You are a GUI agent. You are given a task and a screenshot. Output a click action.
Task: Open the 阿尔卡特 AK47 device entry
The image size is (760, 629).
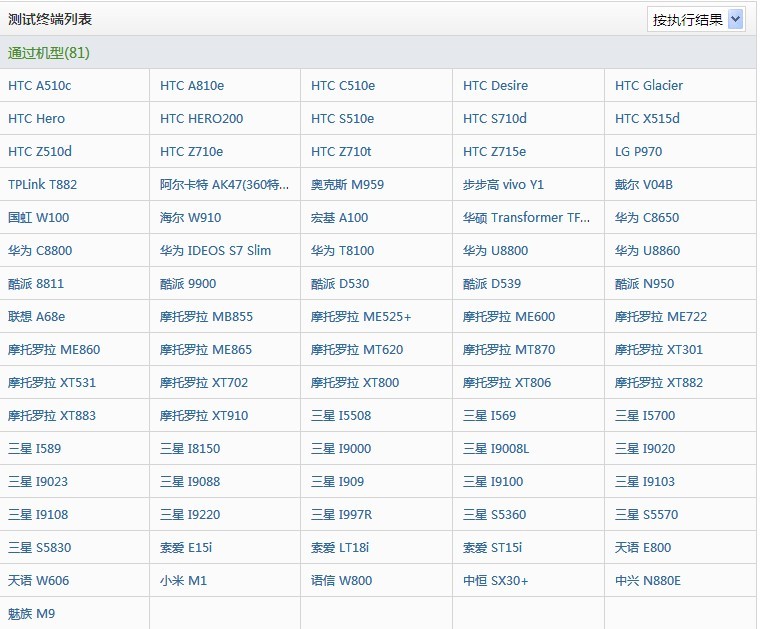[224, 185]
